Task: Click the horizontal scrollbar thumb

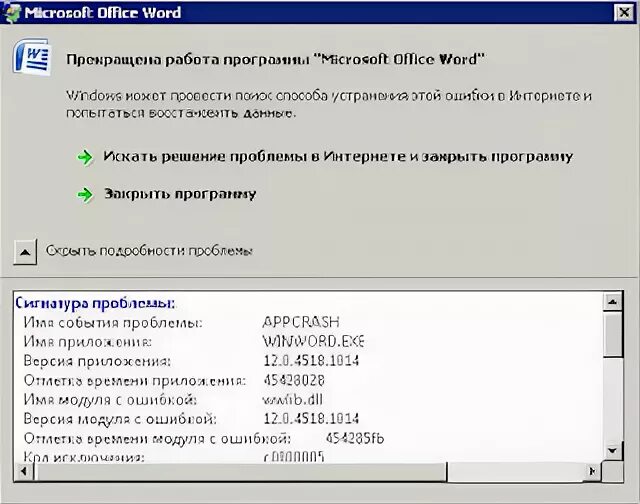Action: (x=240, y=471)
